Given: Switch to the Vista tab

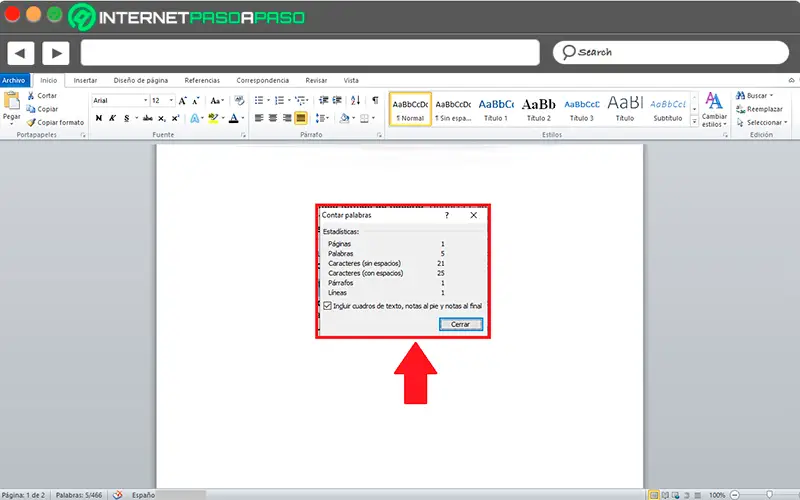Looking at the screenshot, I should [x=351, y=80].
